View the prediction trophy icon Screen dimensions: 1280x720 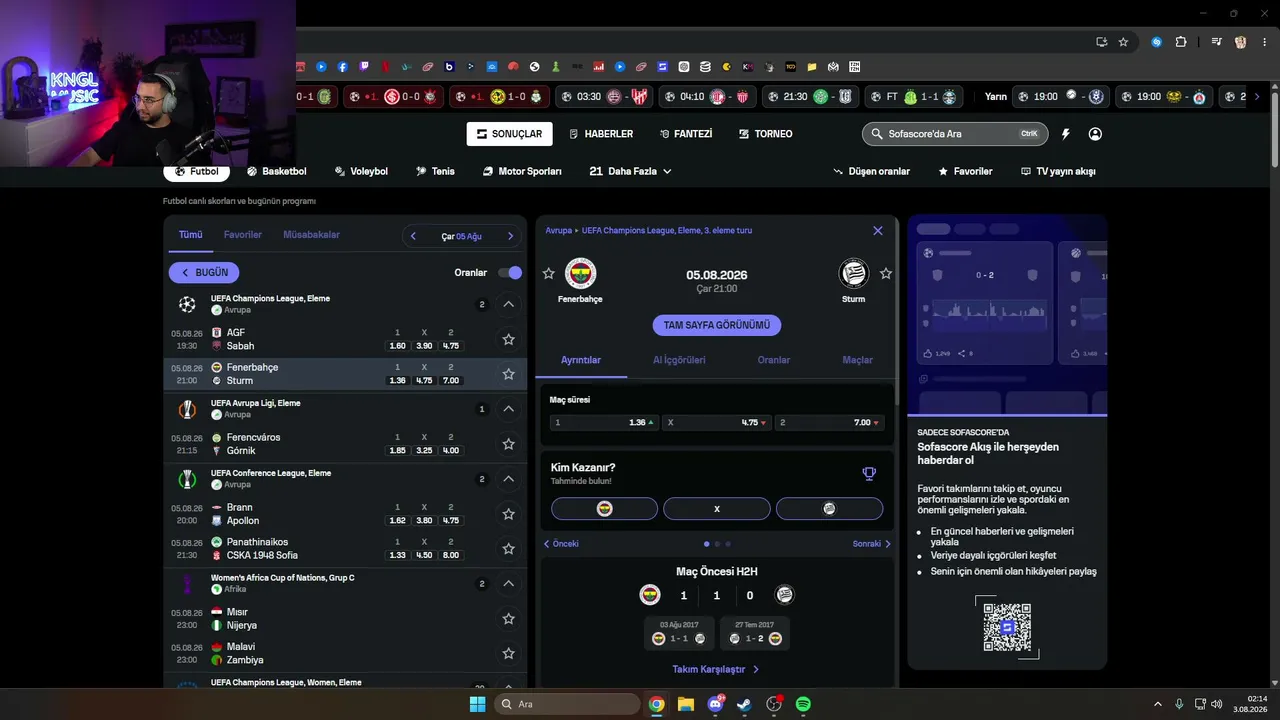click(869, 474)
